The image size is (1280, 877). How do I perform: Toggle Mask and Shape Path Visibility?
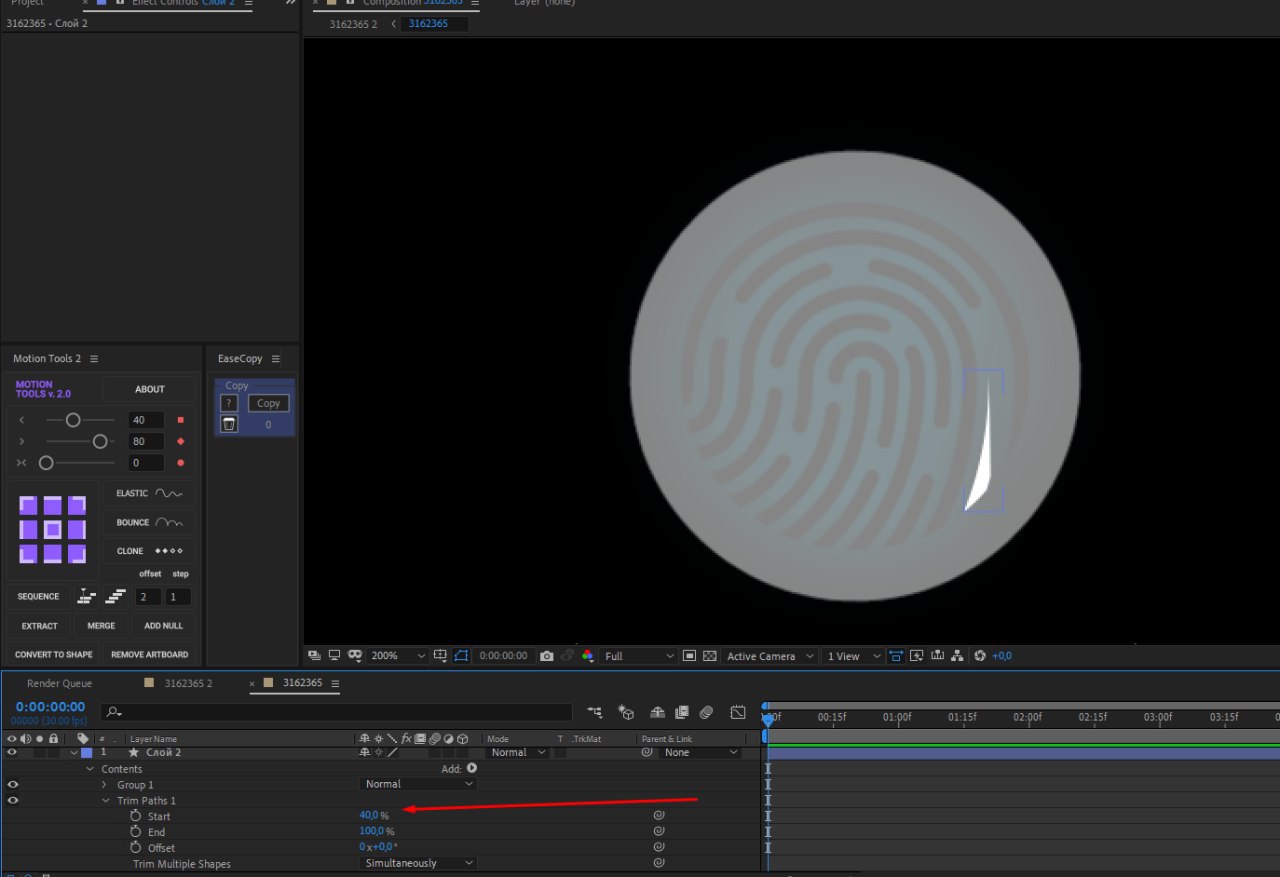point(461,656)
